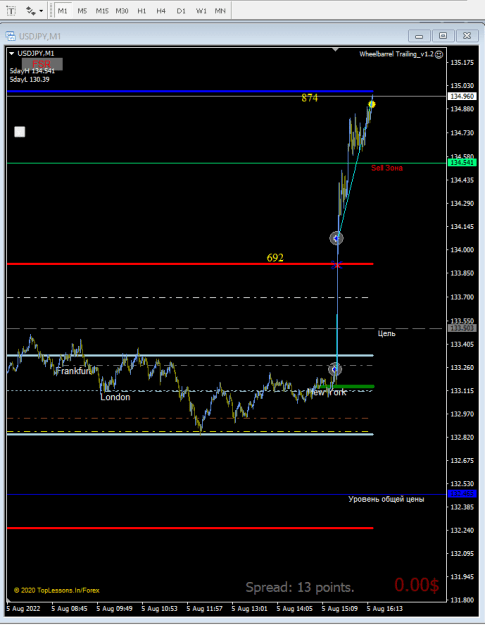This screenshot has width=485, height=625.
Task: Click the London session label
Action: (115, 397)
